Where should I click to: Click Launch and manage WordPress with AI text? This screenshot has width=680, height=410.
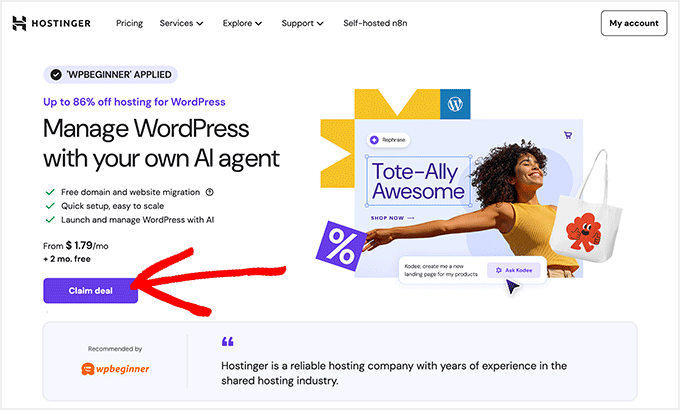(x=137, y=220)
